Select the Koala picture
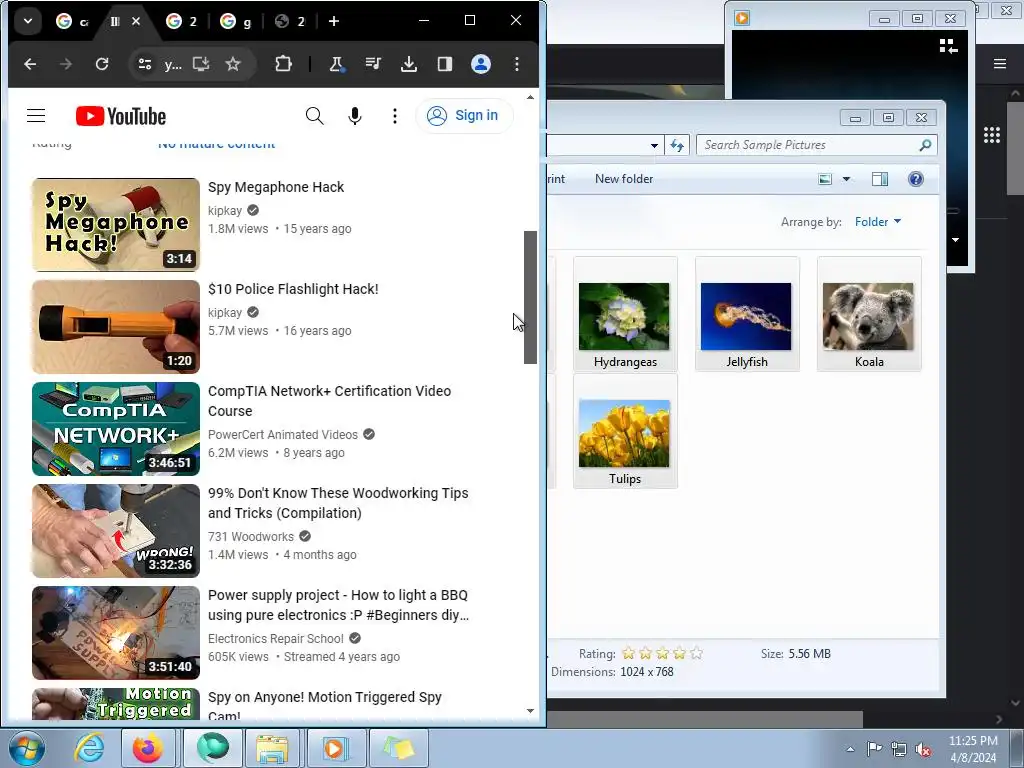Viewport: 1024px width, 768px height. pyautogui.click(x=869, y=314)
